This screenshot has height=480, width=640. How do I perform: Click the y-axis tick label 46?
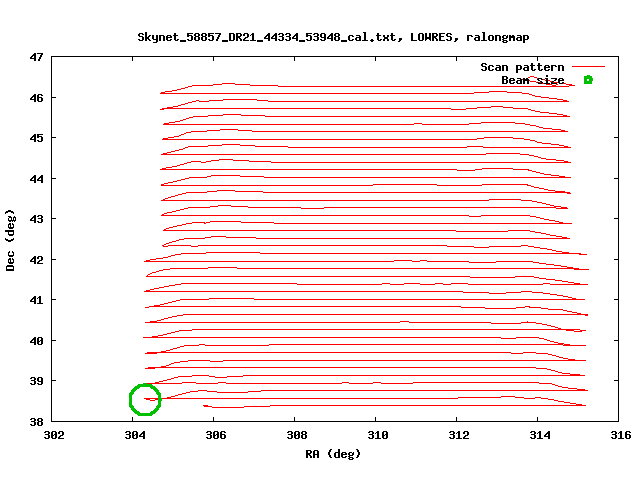tap(36, 98)
